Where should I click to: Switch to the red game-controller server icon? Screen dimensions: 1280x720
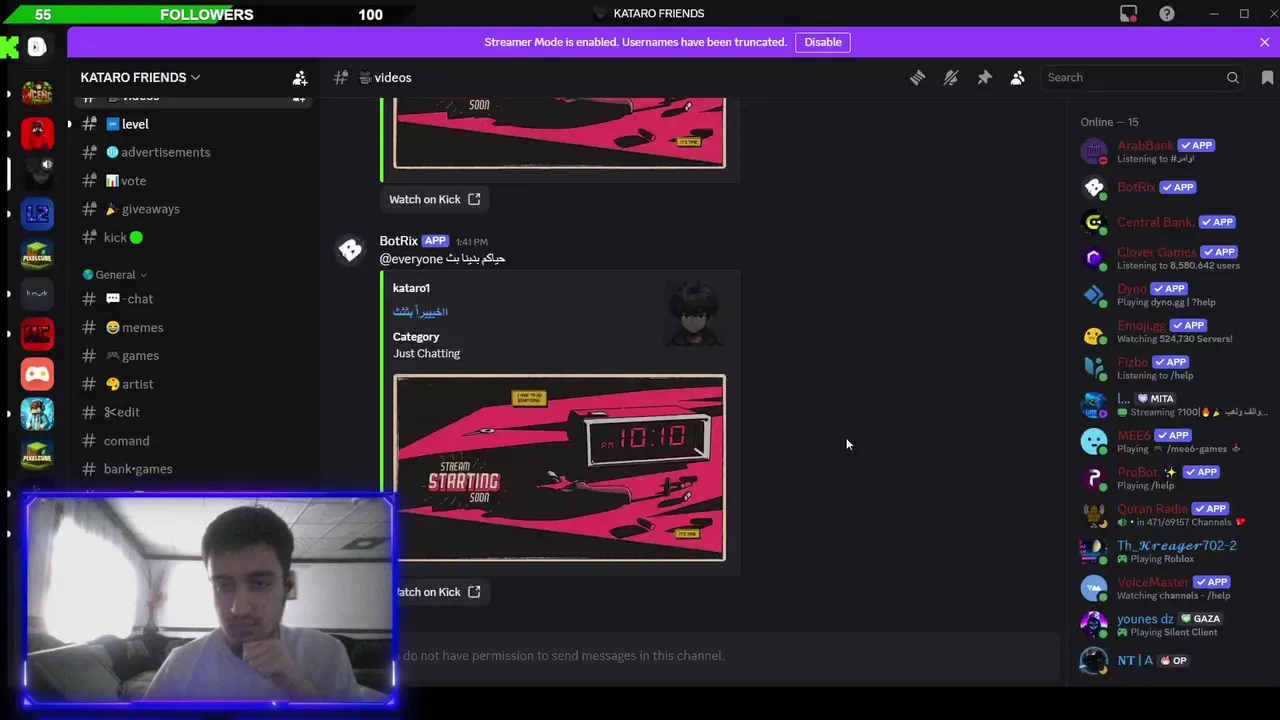tap(37, 374)
